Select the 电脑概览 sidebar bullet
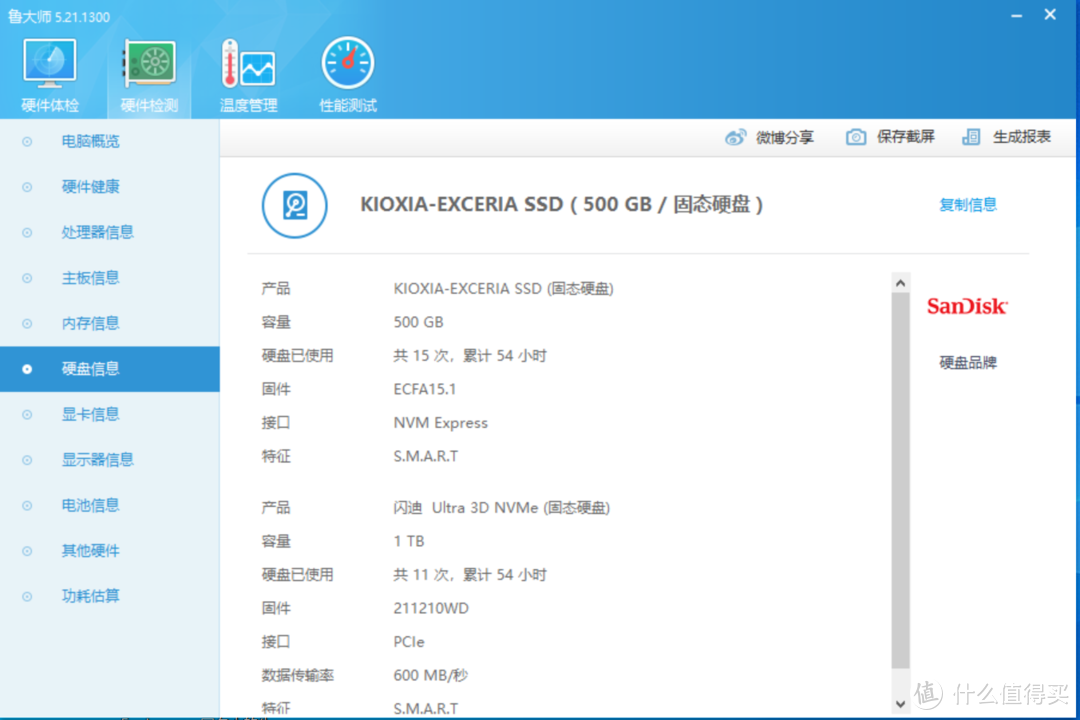This screenshot has width=1080, height=720. point(27,141)
